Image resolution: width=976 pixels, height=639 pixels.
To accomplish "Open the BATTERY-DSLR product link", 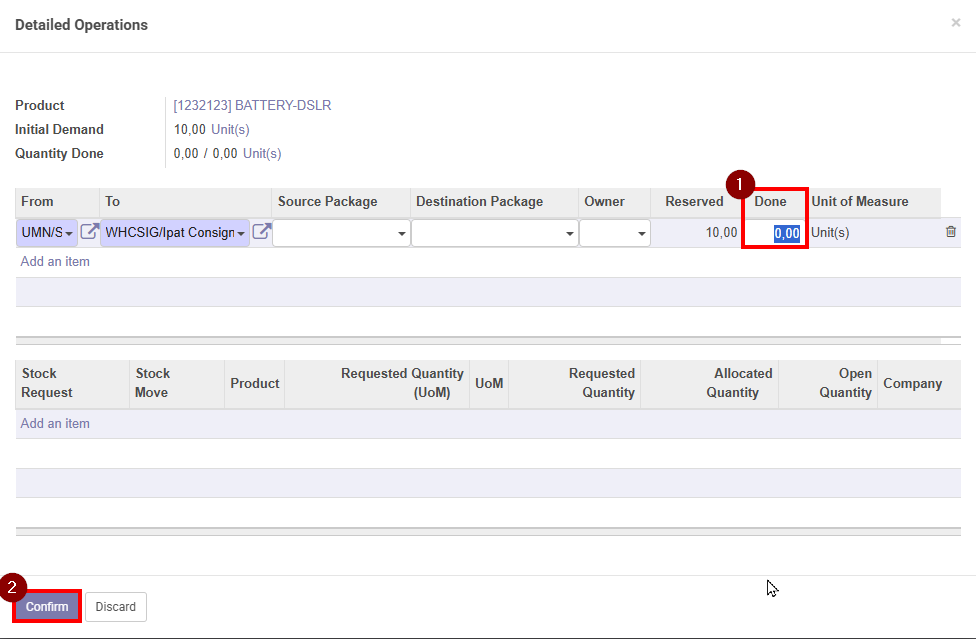I will [252, 105].
